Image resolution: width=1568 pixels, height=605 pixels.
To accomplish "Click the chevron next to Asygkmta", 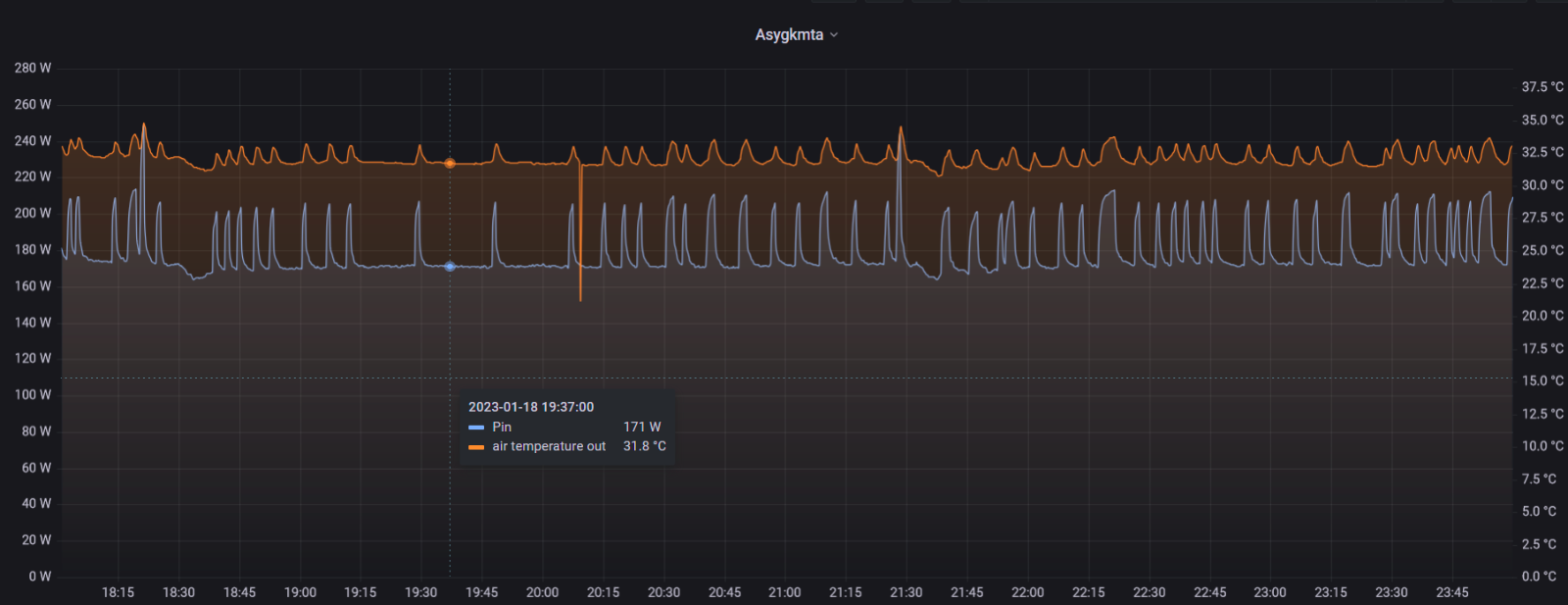I will (834, 34).
